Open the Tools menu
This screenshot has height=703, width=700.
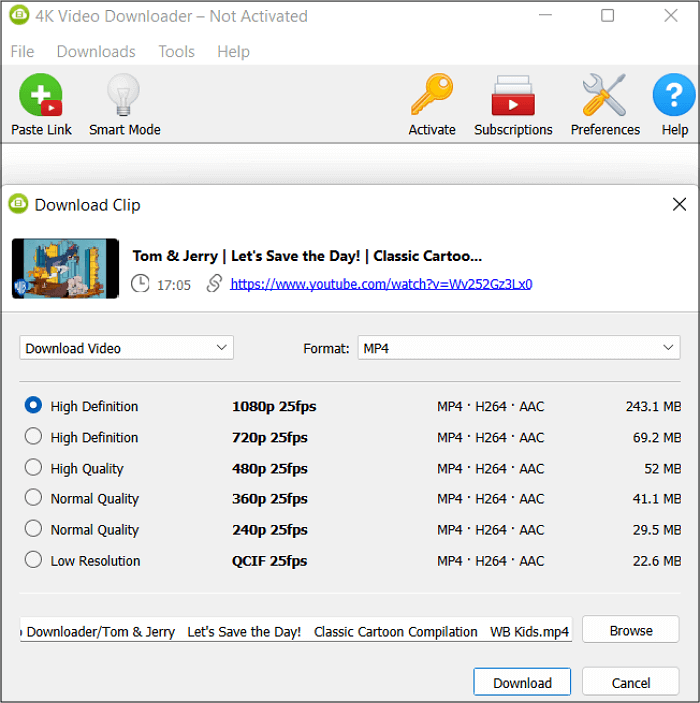[x=176, y=52]
